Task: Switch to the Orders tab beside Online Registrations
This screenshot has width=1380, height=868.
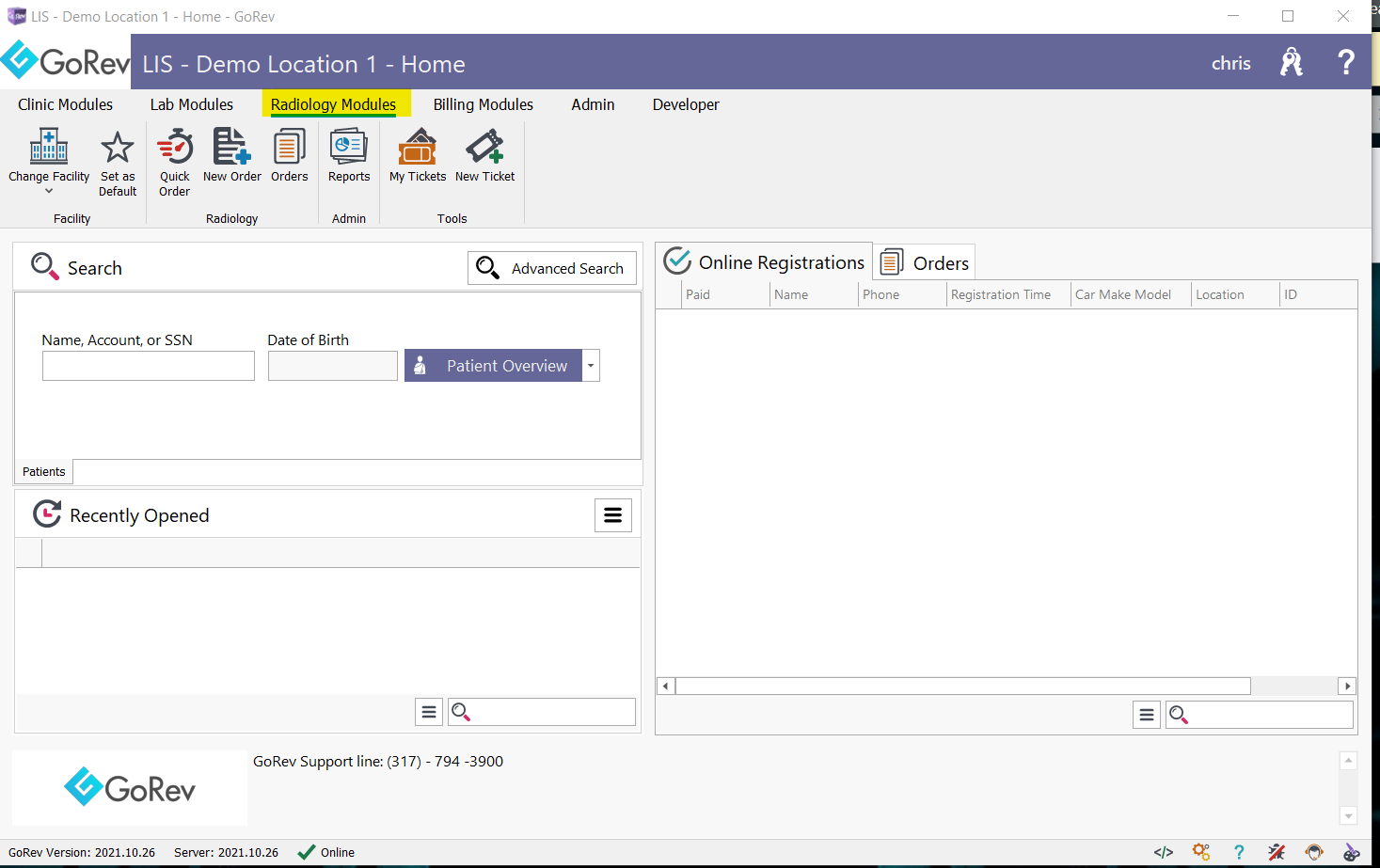Action: point(924,261)
